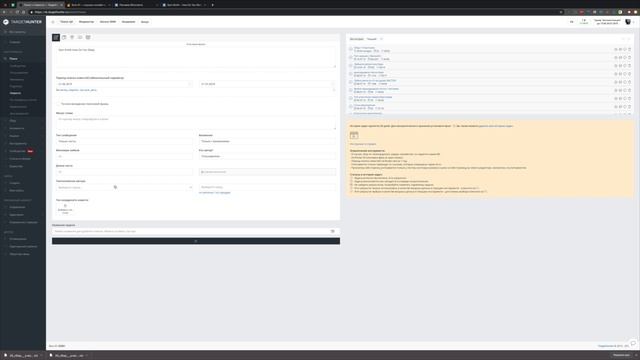This screenshot has height=360, width=640.
Task: Click the first action icon on the first task row
Action: tap(616, 49)
